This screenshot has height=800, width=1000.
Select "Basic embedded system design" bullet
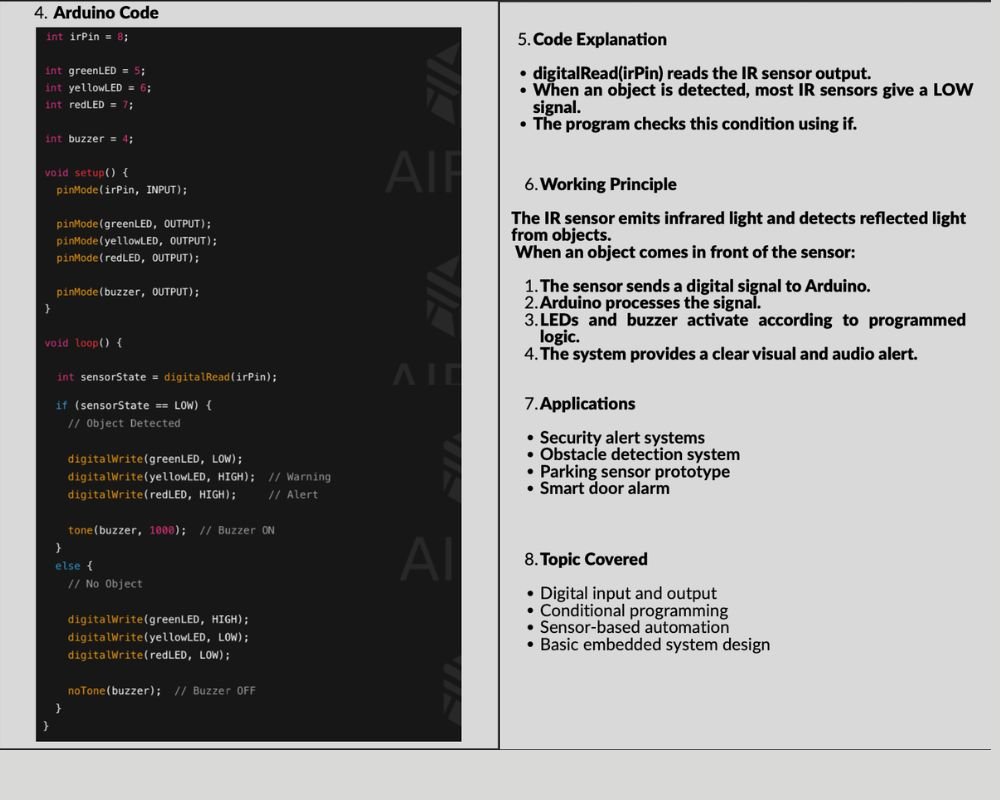pyautogui.click(x=654, y=645)
